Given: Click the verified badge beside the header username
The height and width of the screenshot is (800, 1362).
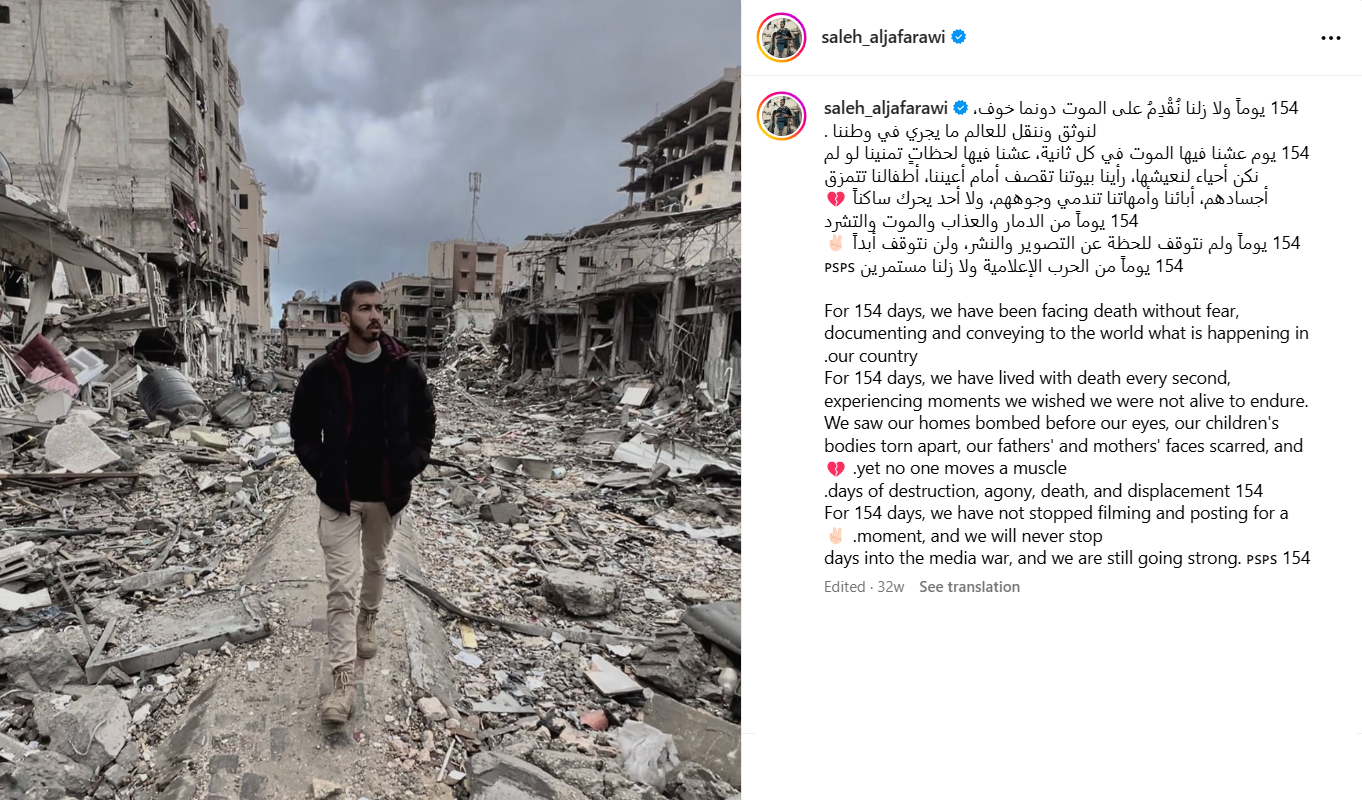Looking at the screenshot, I should (x=959, y=37).
